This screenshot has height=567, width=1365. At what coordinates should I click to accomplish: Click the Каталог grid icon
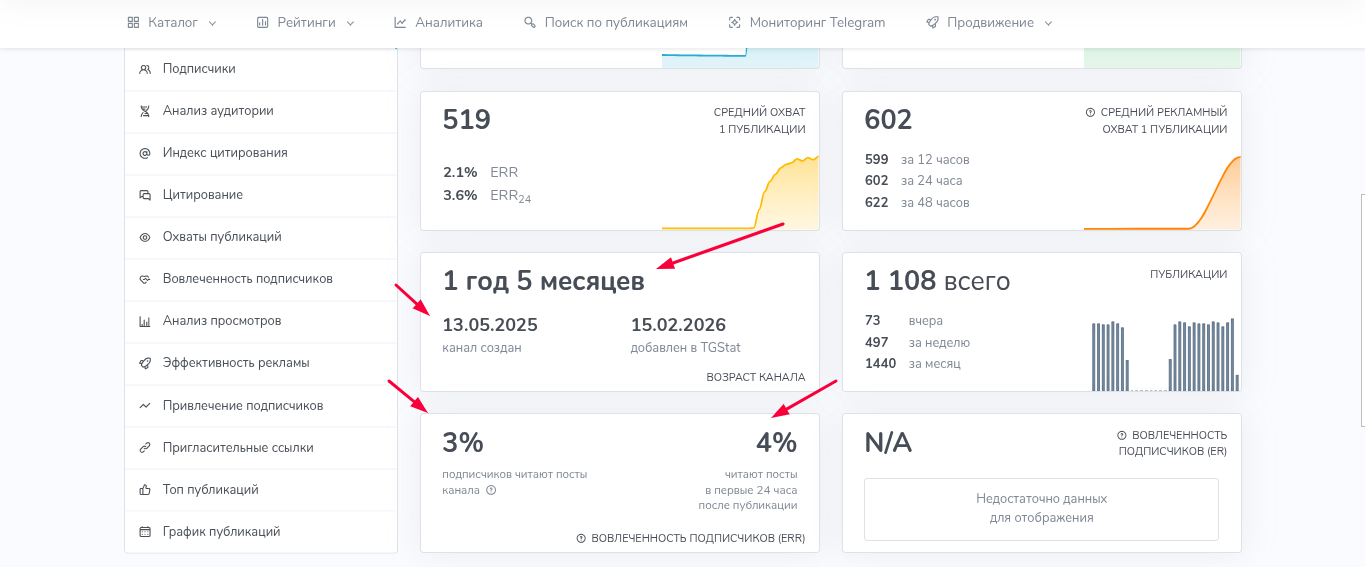tap(134, 22)
